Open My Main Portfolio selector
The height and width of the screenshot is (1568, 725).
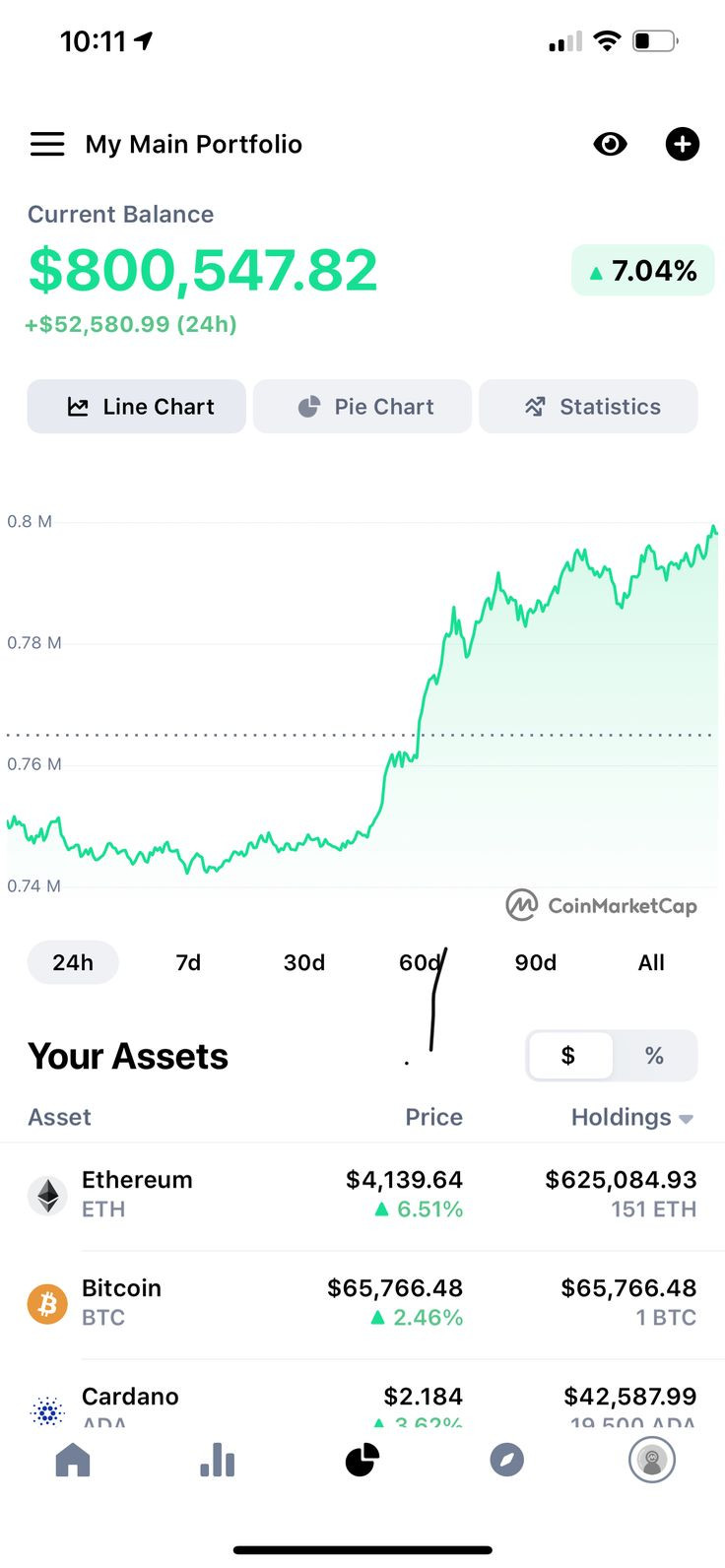(x=194, y=144)
